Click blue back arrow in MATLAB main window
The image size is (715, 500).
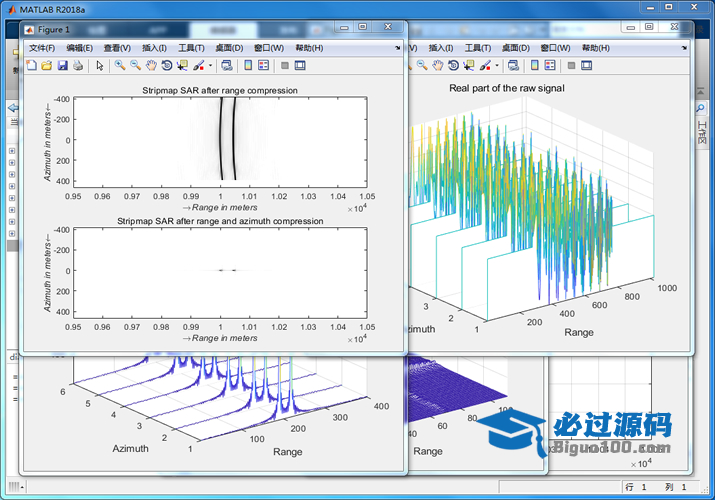click(x=13, y=108)
